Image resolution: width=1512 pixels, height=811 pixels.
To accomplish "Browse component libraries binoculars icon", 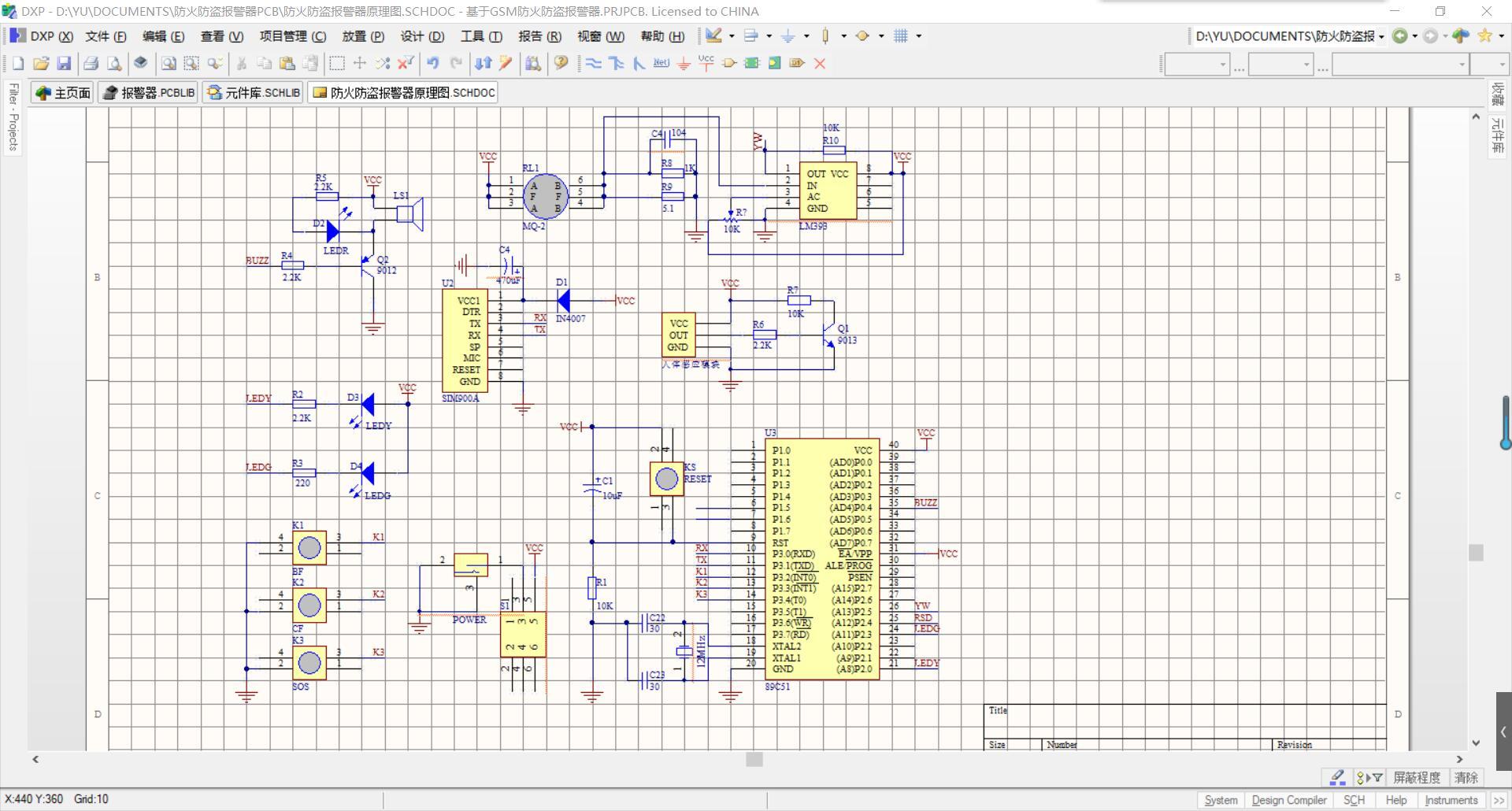I will coord(533,63).
